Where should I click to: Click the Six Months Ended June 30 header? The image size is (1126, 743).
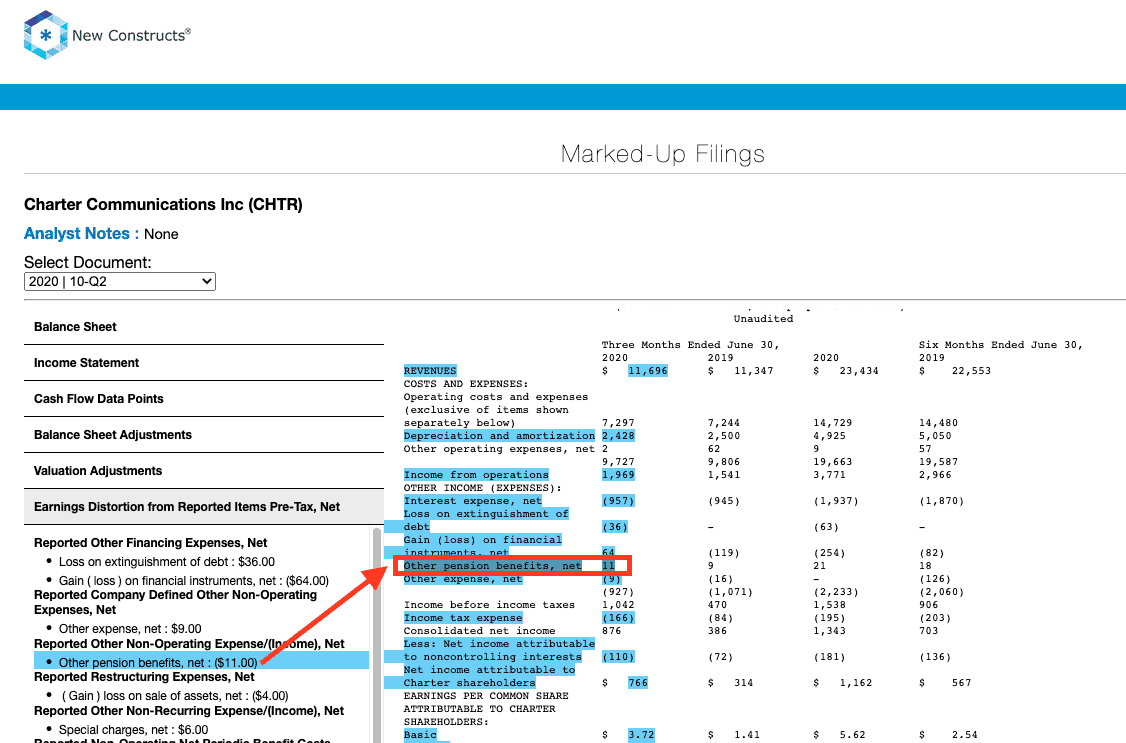(1000, 345)
